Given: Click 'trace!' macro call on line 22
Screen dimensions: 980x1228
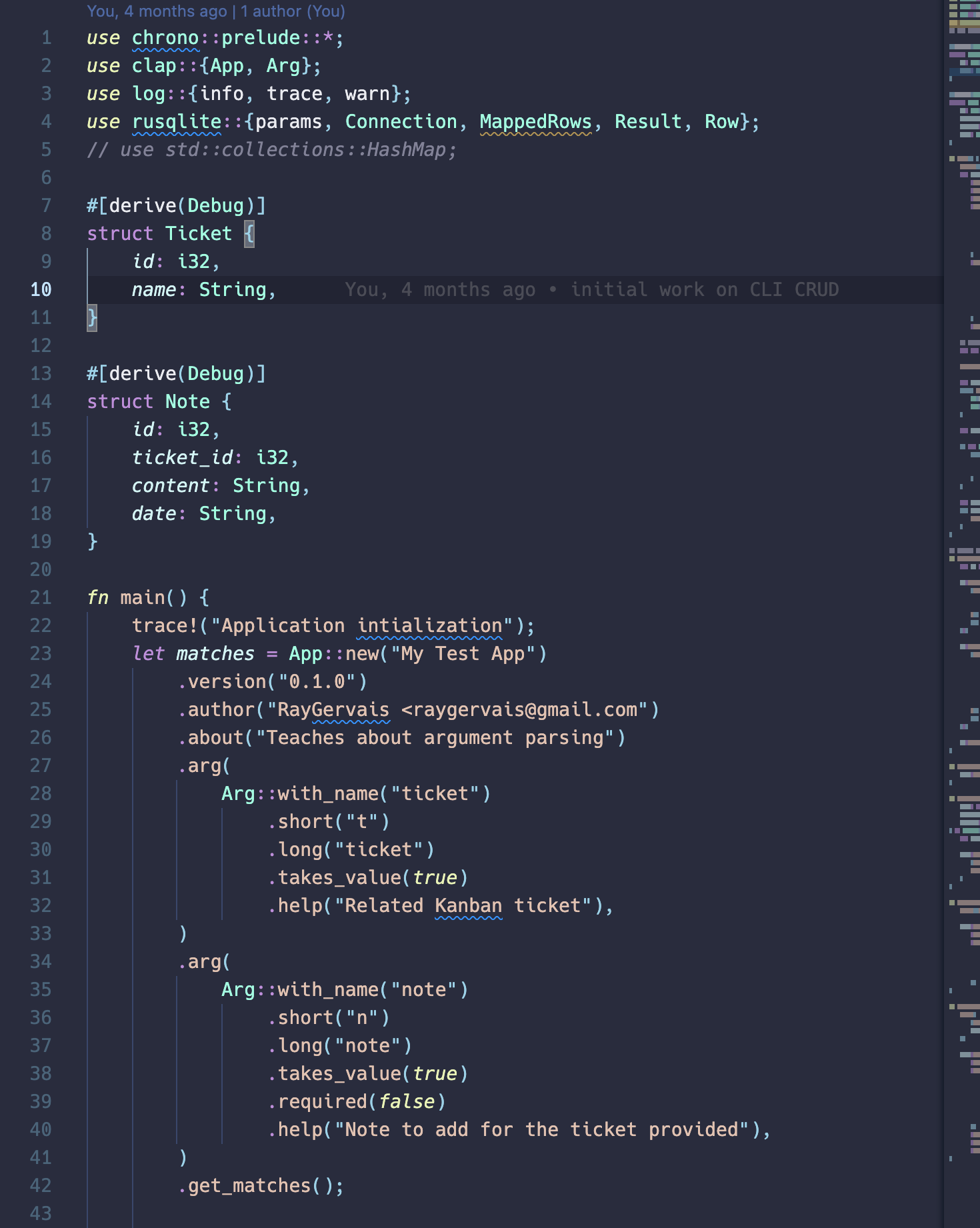Looking at the screenshot, I should [x=165, y=626].
